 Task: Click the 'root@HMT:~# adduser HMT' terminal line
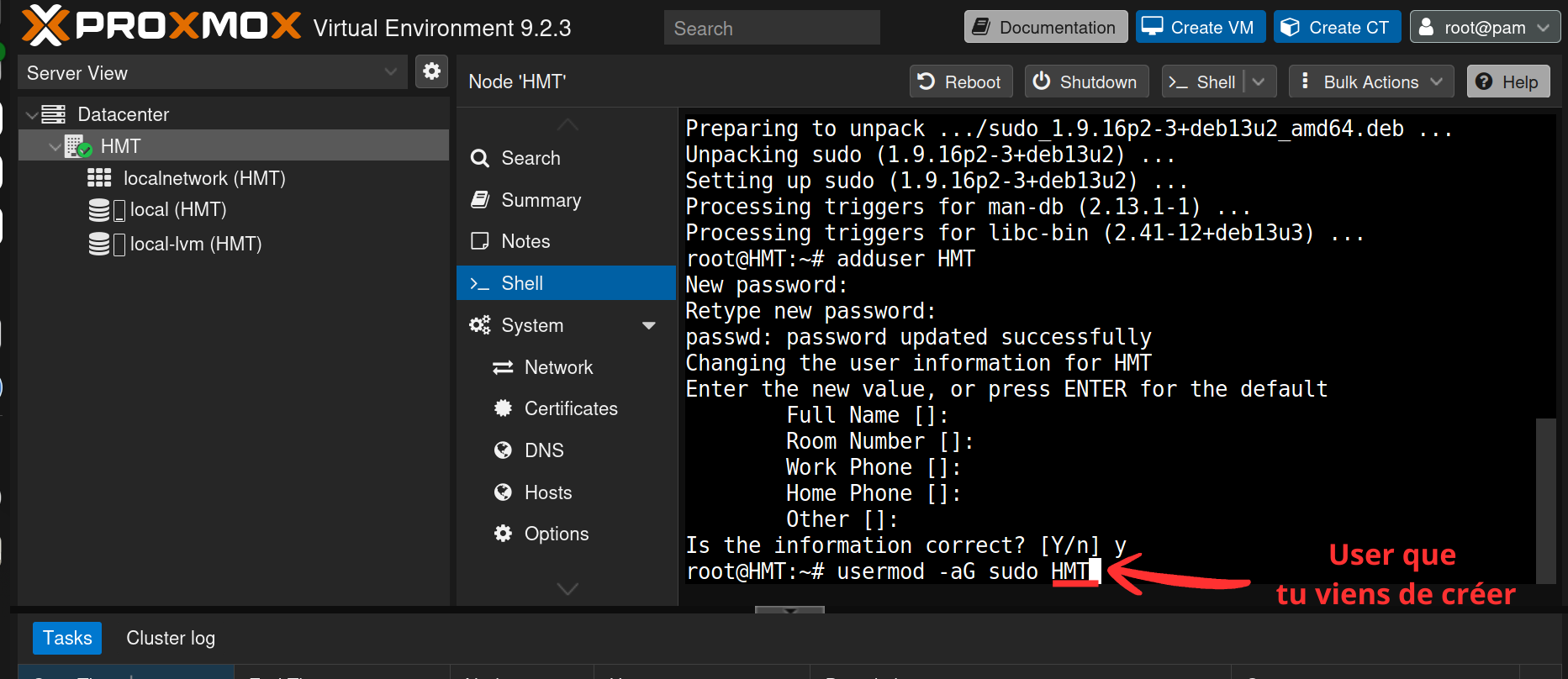coord(831,259)
